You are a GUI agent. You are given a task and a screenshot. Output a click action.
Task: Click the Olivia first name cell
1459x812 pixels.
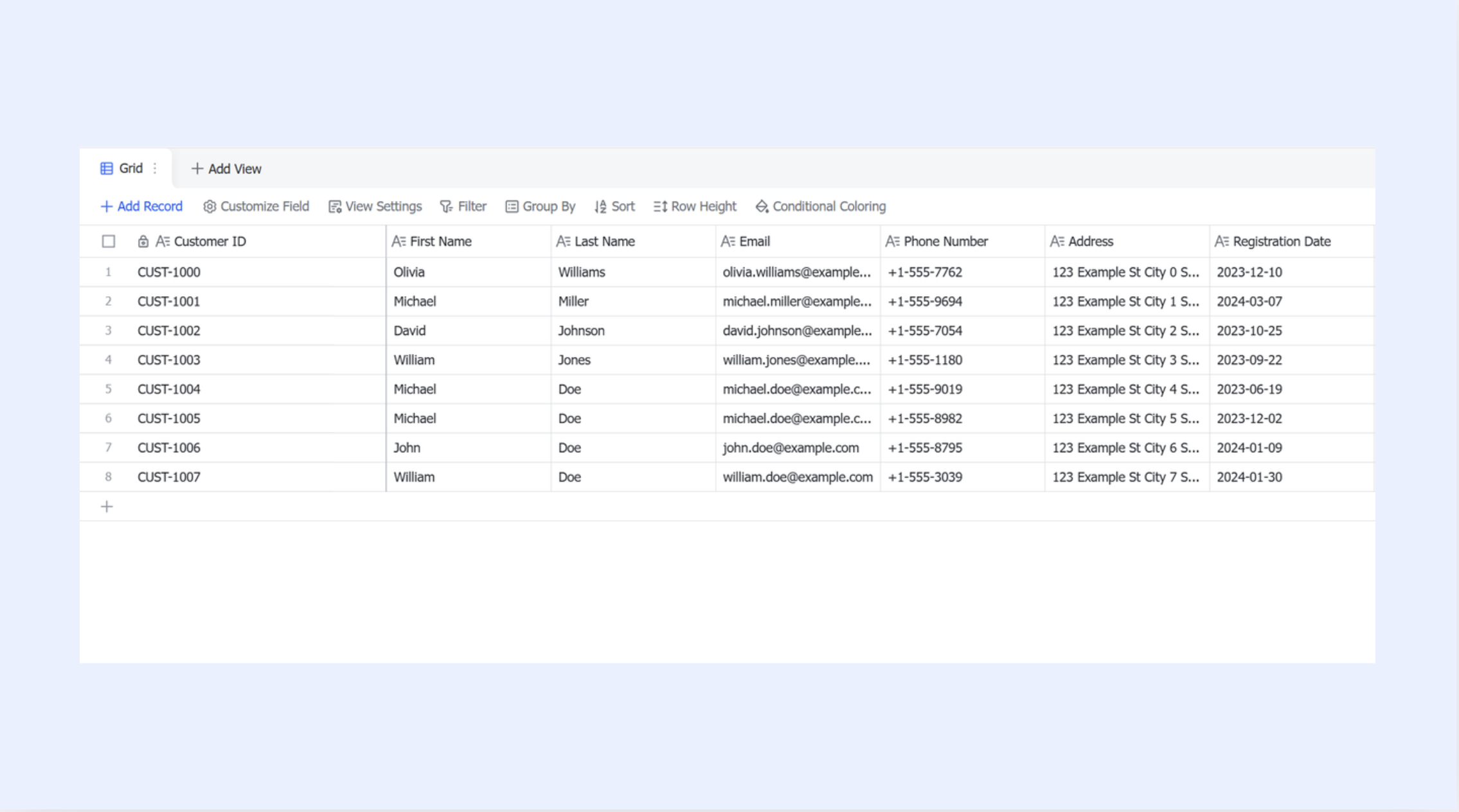coord(469,272)
